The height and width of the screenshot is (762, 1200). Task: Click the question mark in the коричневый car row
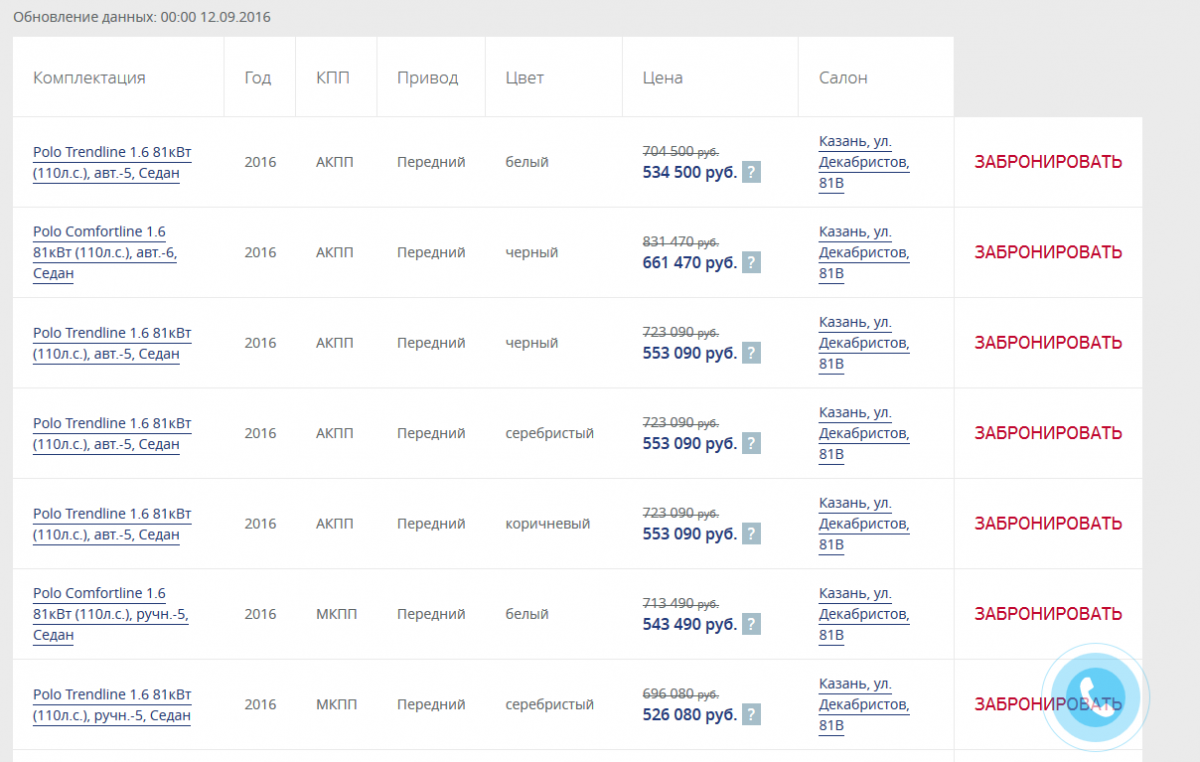click(x=751, y=534)
